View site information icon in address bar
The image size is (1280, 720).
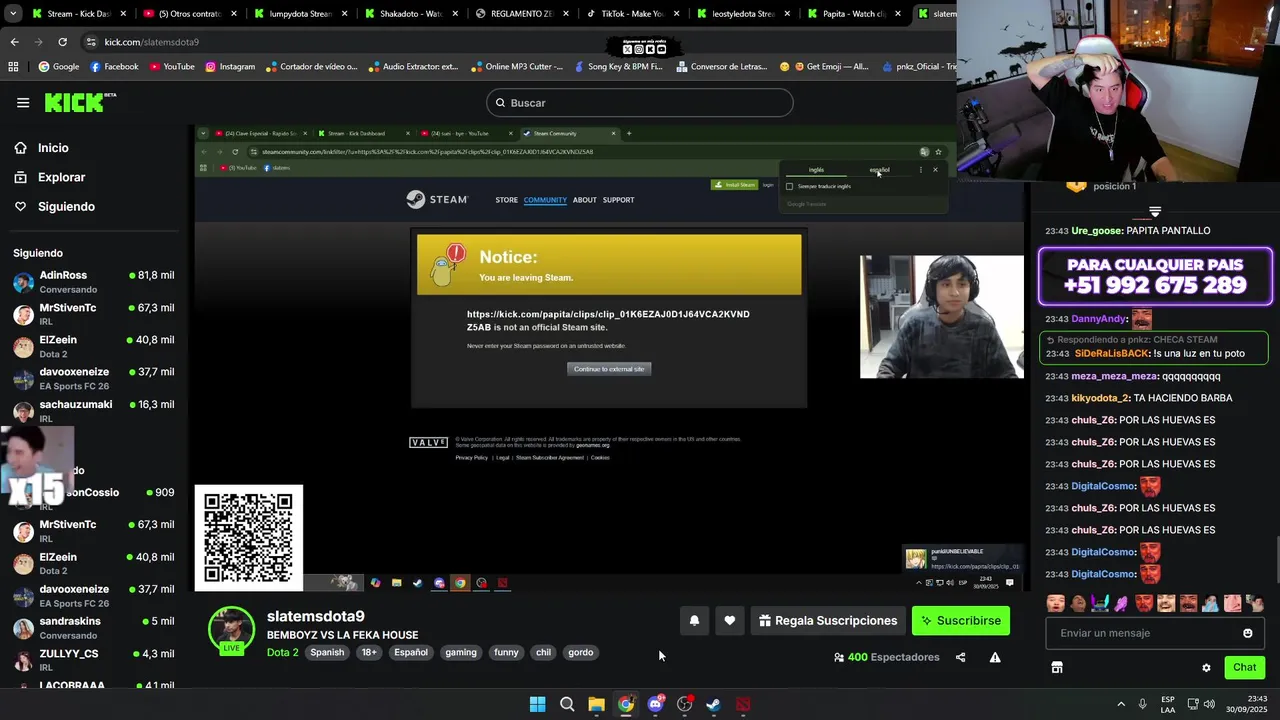coord(91,42)
